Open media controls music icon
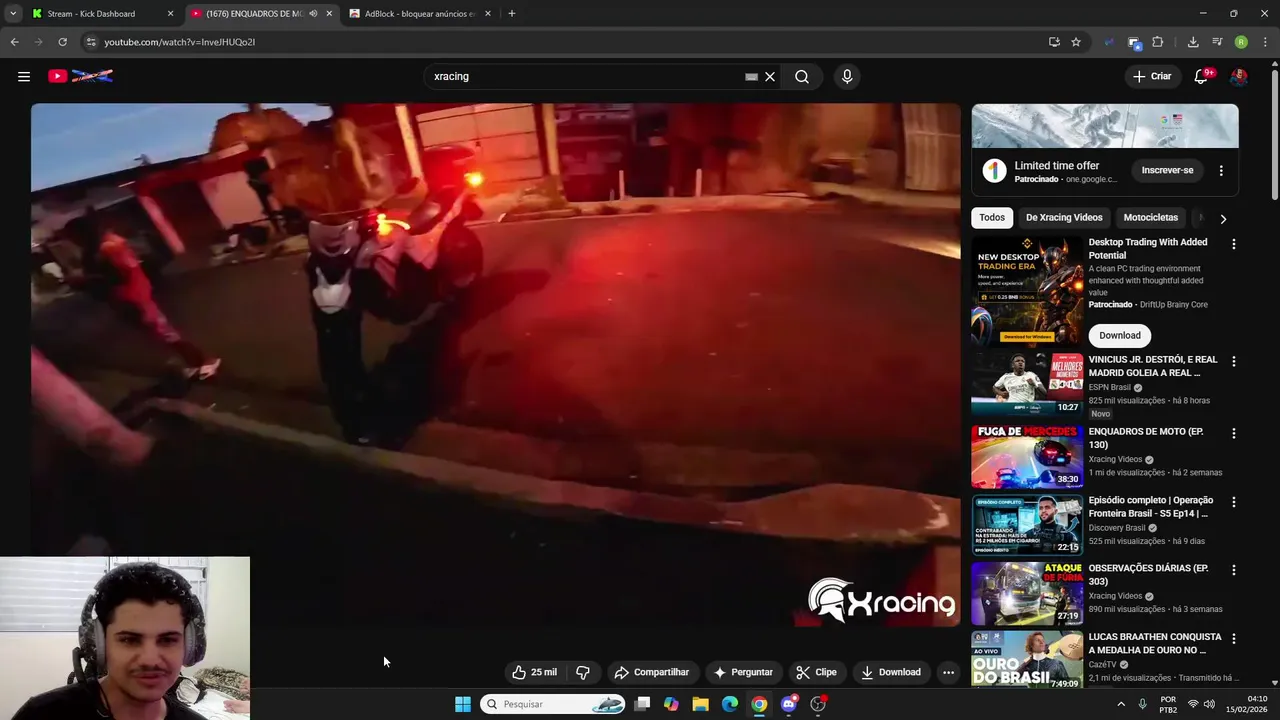Screen dimensions: 1280x720 tap(1217, 42)
